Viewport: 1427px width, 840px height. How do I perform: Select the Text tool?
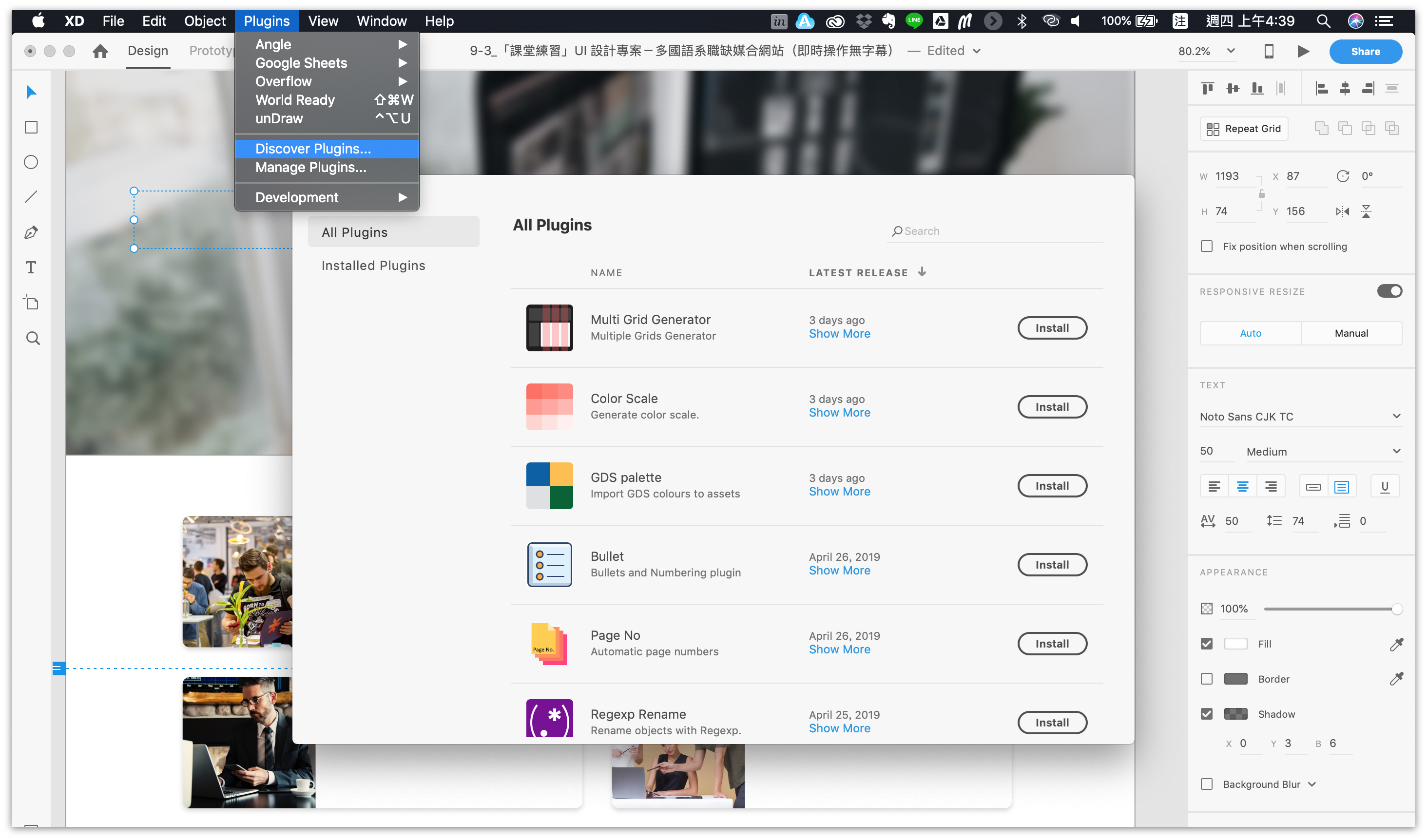pos(31,267)
